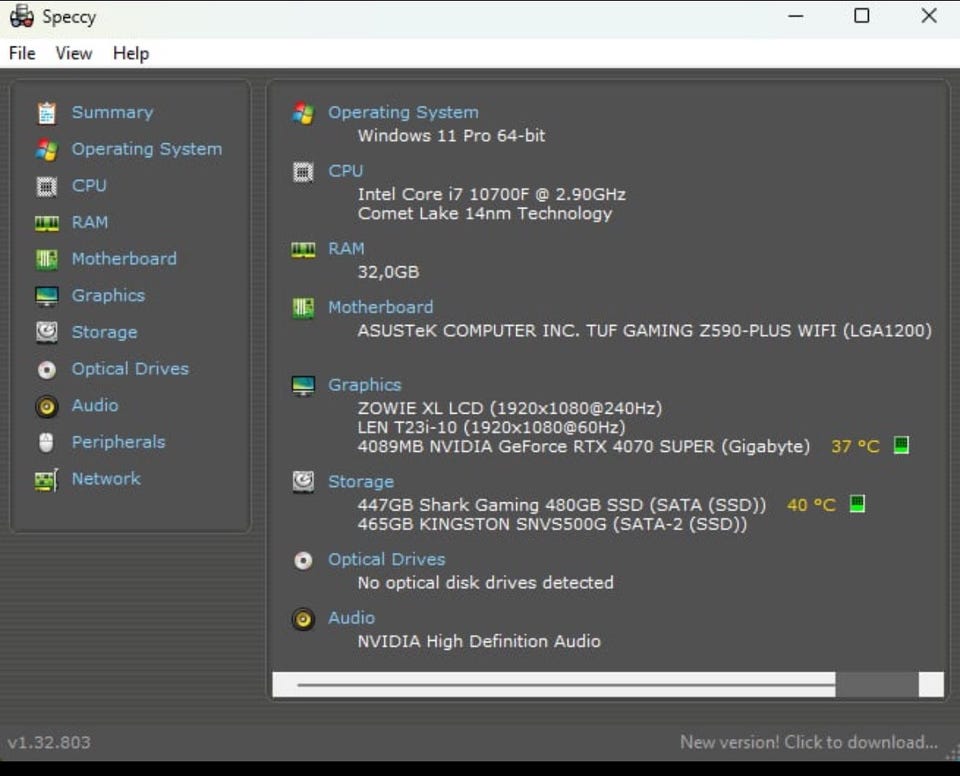This screenshot has width=960, height=776.
Task: Click the CPU chip icon in sidebar
Action: [47, 186]
